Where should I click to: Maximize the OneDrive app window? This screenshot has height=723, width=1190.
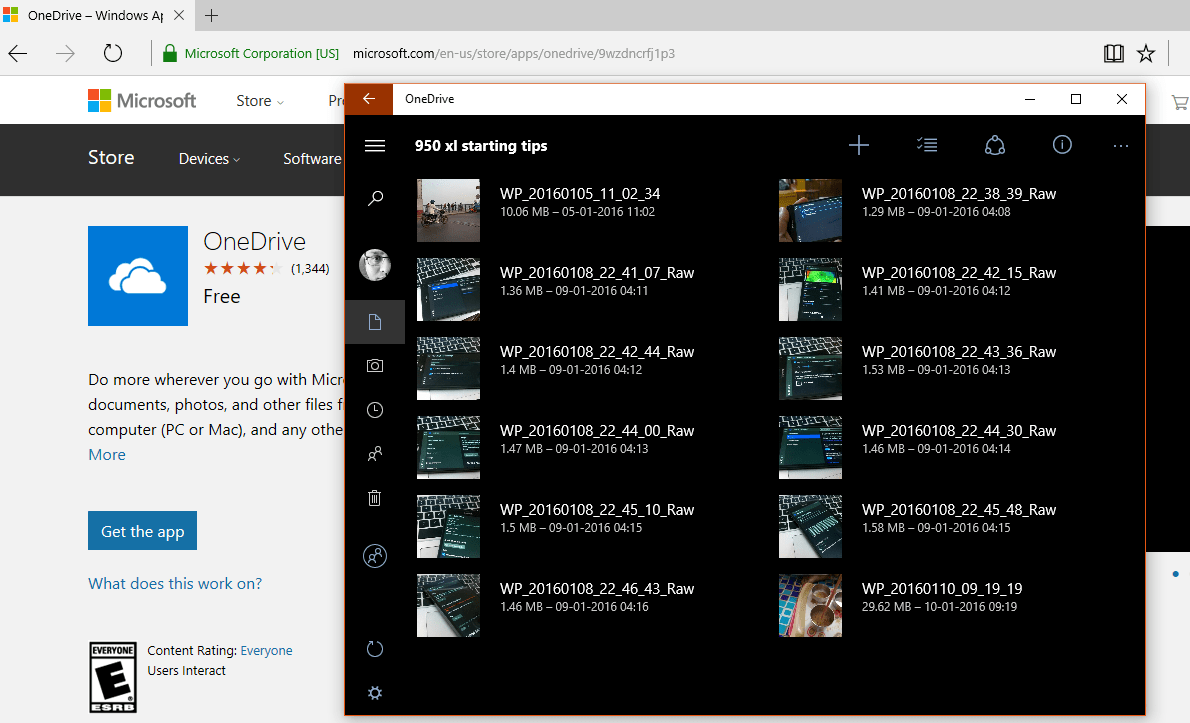tap(1075, 99)
